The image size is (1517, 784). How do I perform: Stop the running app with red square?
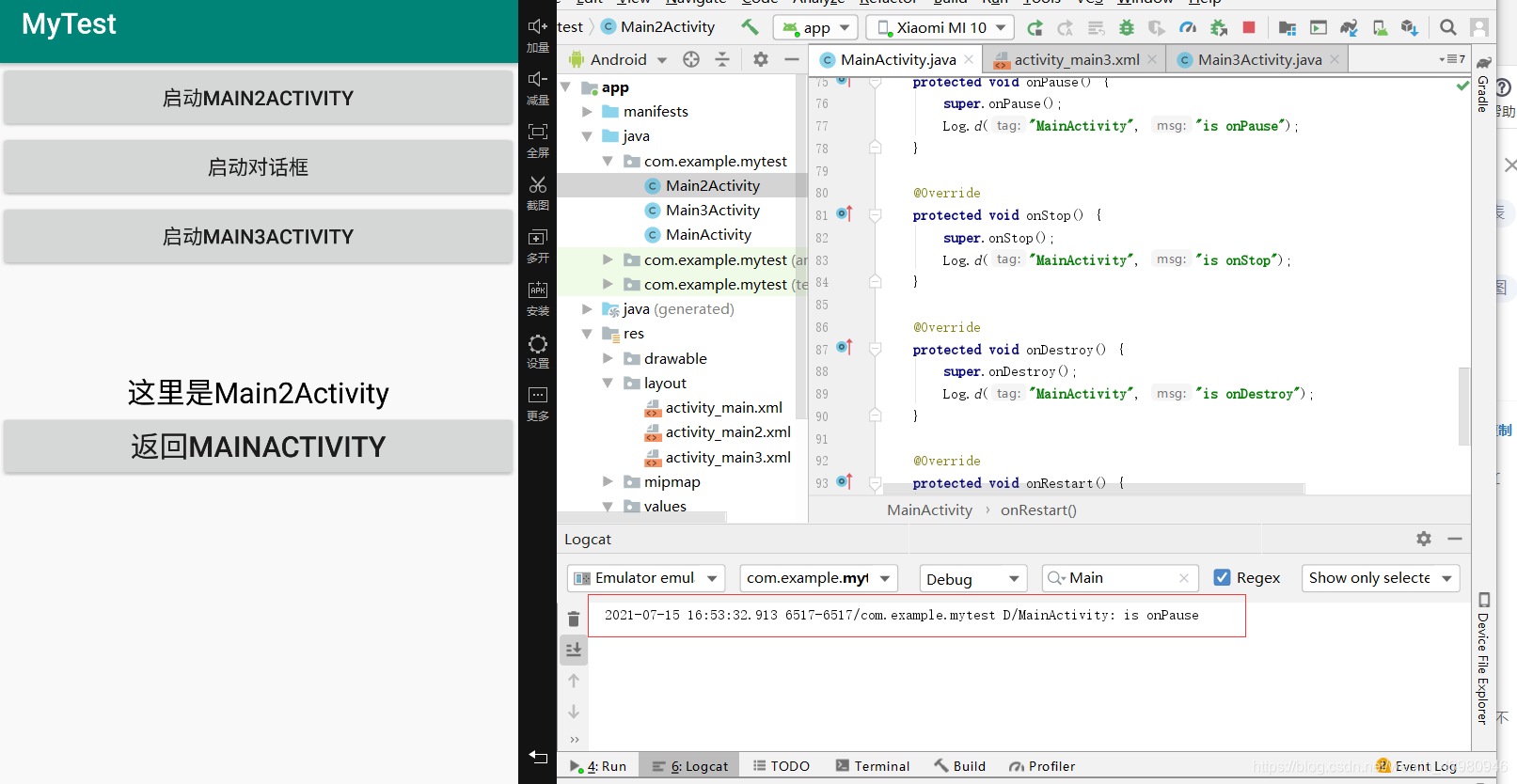pos(1249,27)
